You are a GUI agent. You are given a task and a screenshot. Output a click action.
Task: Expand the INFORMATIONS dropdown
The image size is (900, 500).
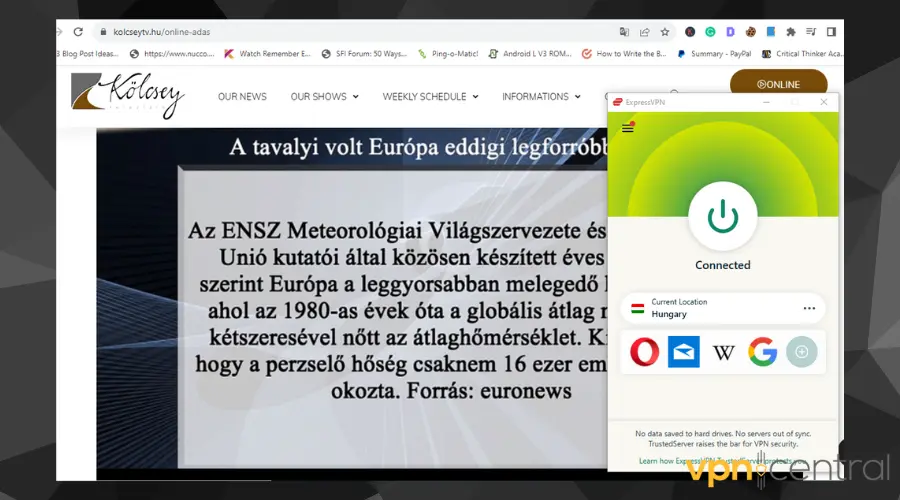[x=541, y=97]
